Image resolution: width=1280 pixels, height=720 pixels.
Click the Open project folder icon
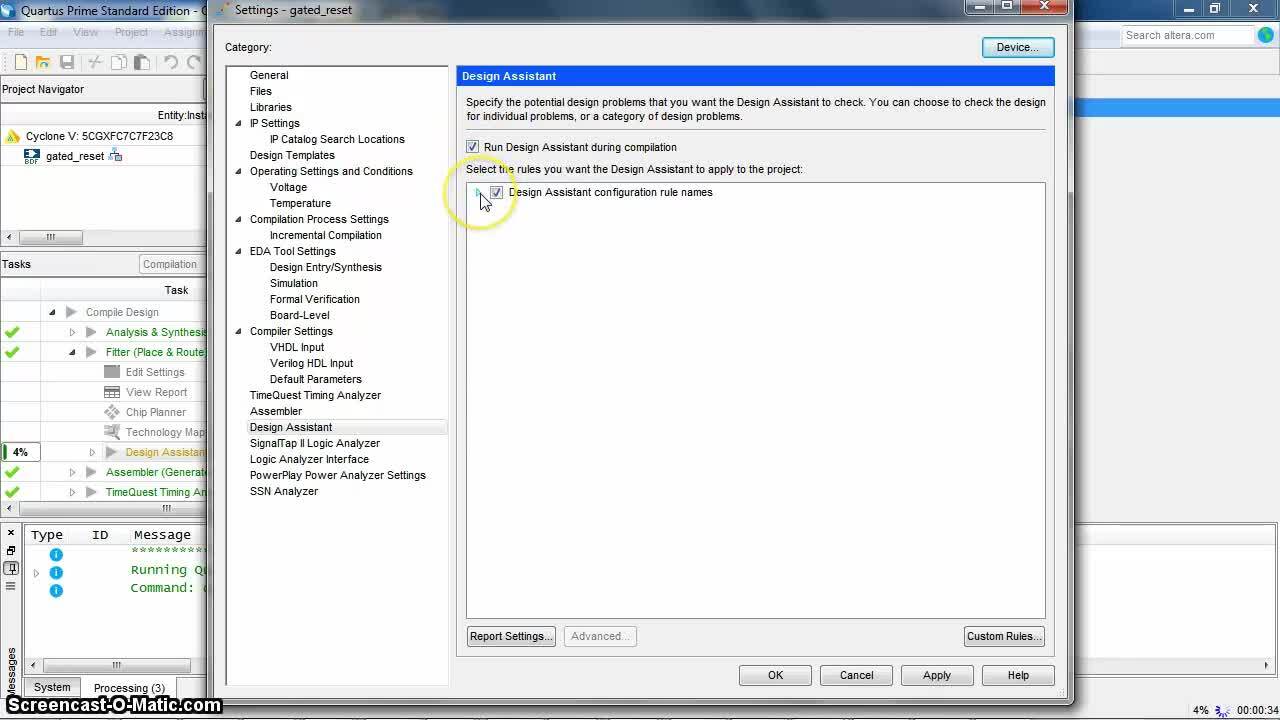coord(43,62)
